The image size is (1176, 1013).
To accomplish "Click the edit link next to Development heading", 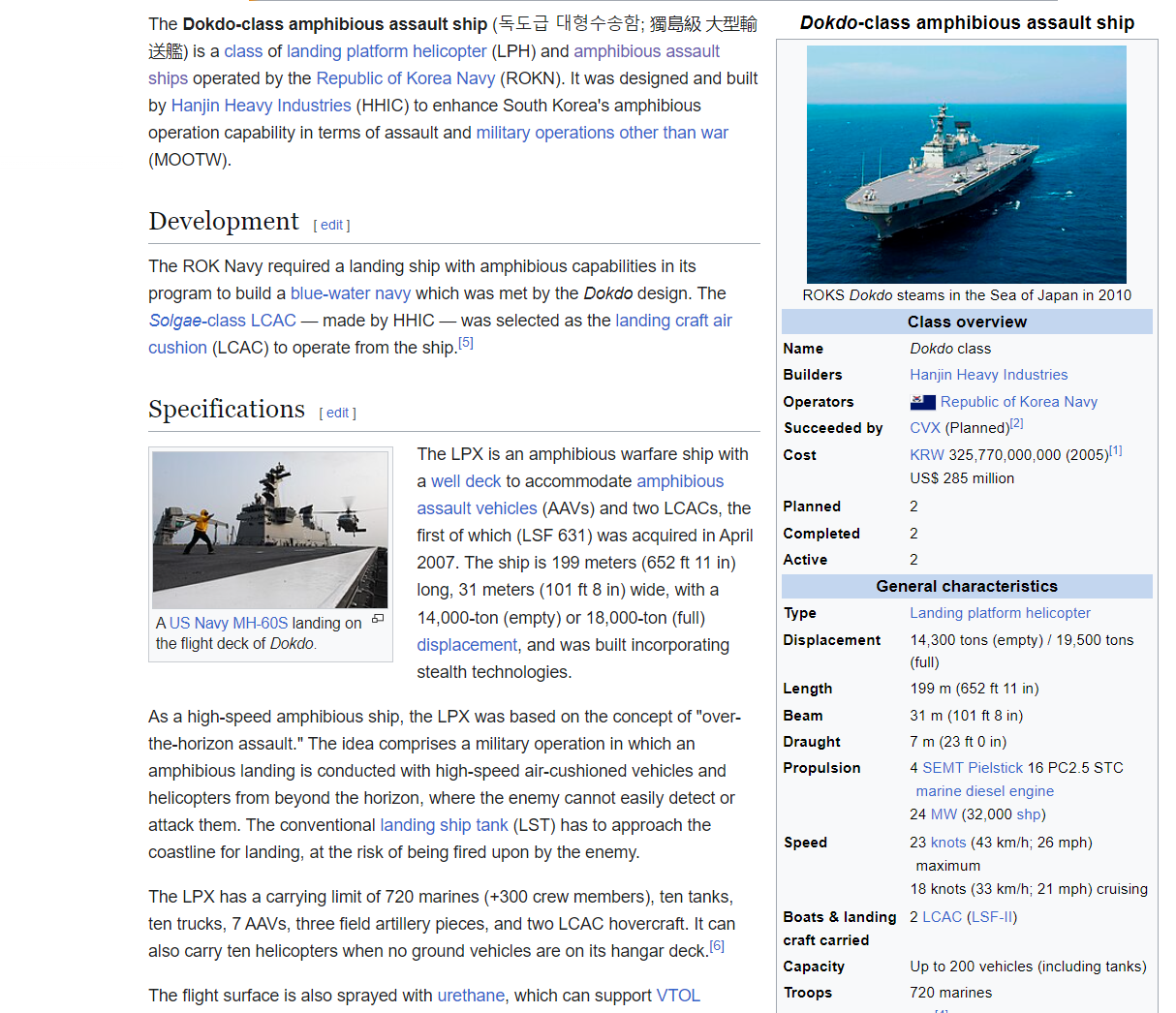I will click(331, 225).
